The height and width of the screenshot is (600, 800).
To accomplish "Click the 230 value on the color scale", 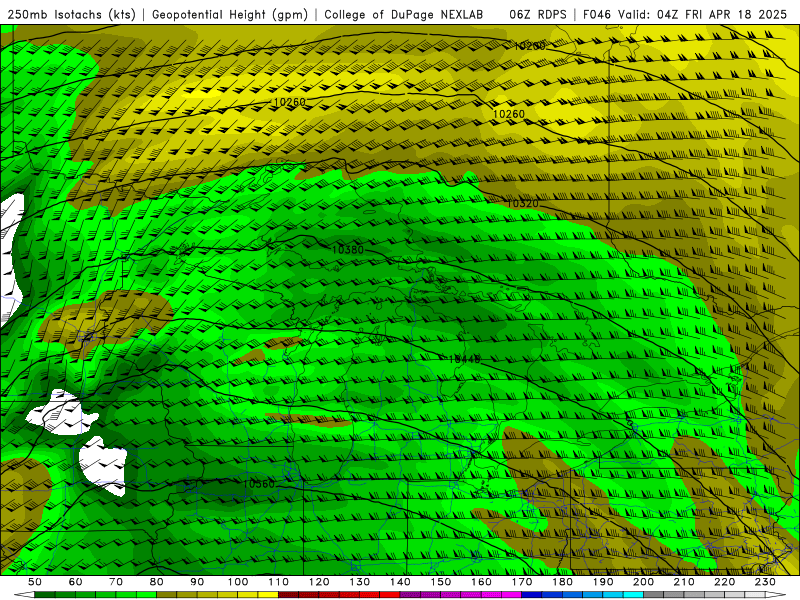I will click(766, 582).
